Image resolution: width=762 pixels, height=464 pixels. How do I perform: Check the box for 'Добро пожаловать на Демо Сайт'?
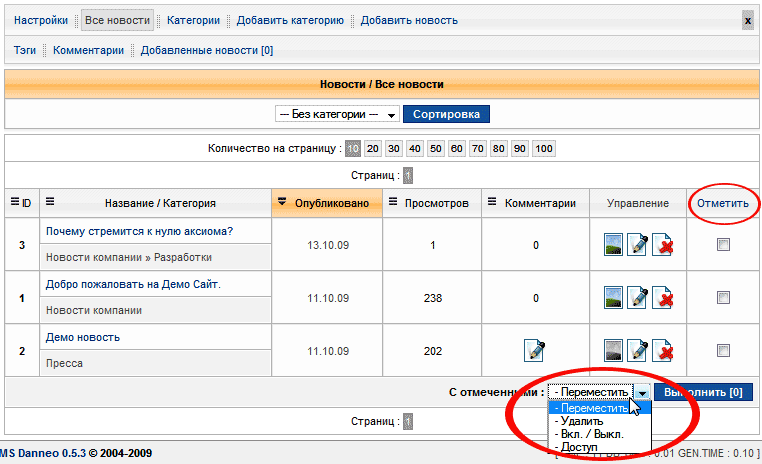point(724,297)
